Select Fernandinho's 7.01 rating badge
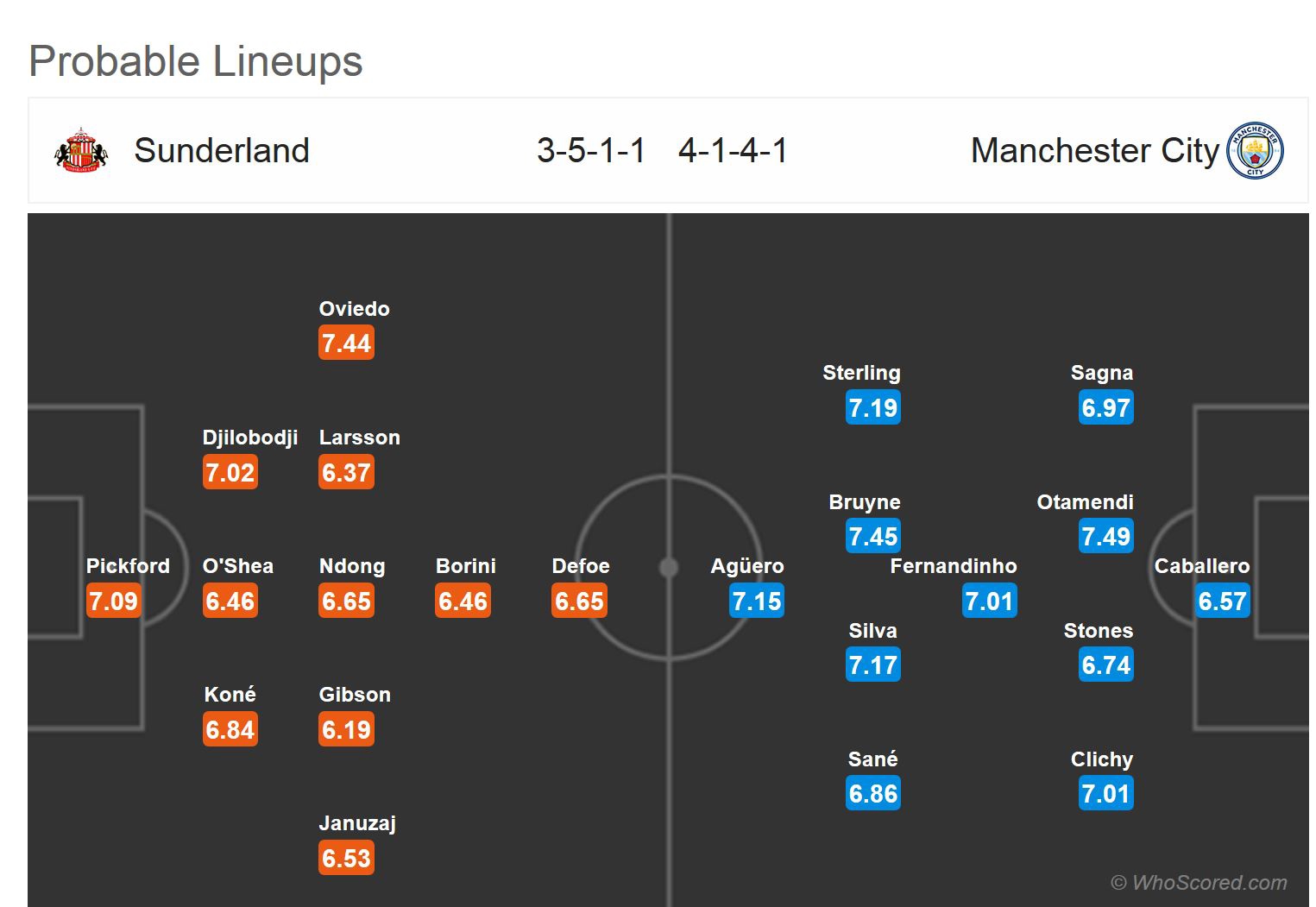 [989, 601]
